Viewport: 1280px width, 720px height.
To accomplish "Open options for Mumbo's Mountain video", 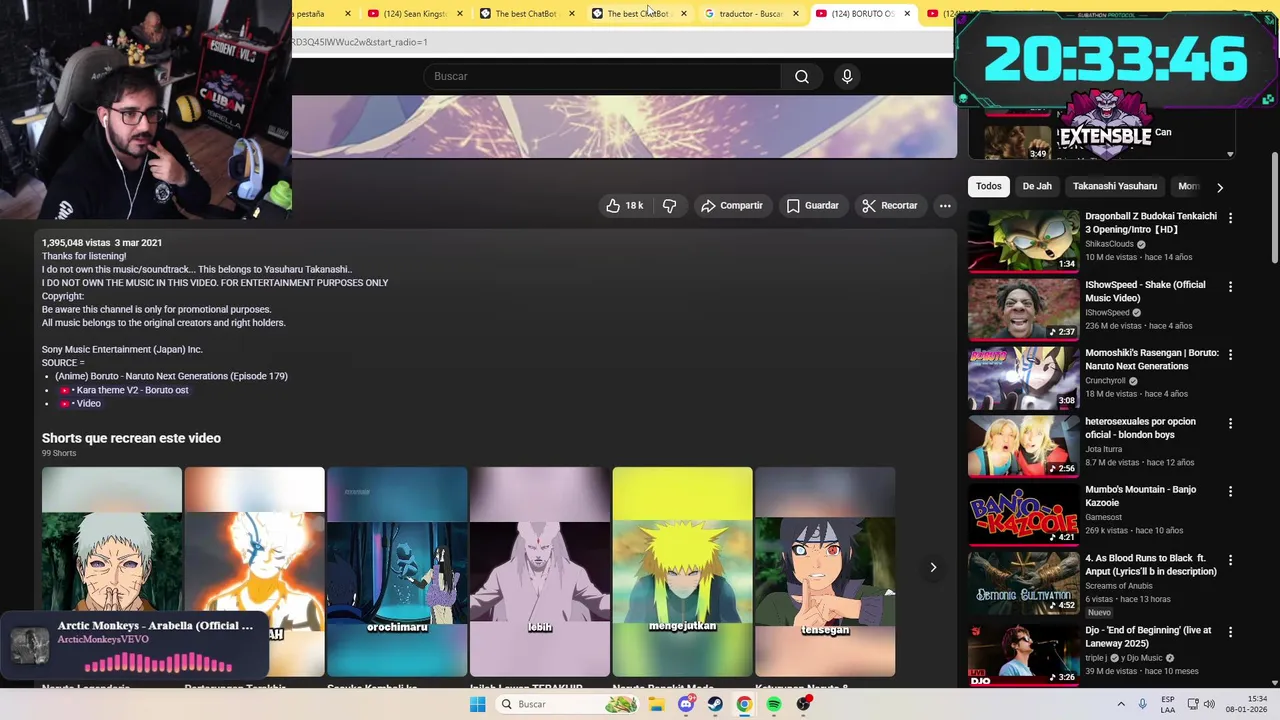I will pyautogui.click(x=1230, y=491).
